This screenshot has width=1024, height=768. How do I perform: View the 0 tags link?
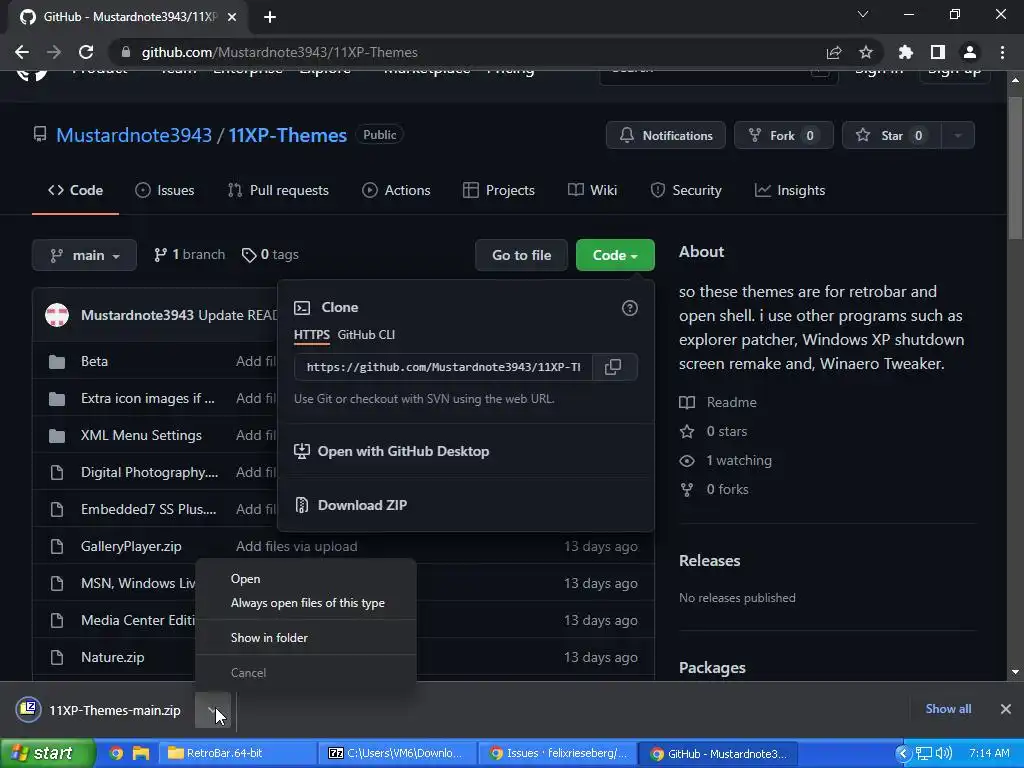[270, 255]
